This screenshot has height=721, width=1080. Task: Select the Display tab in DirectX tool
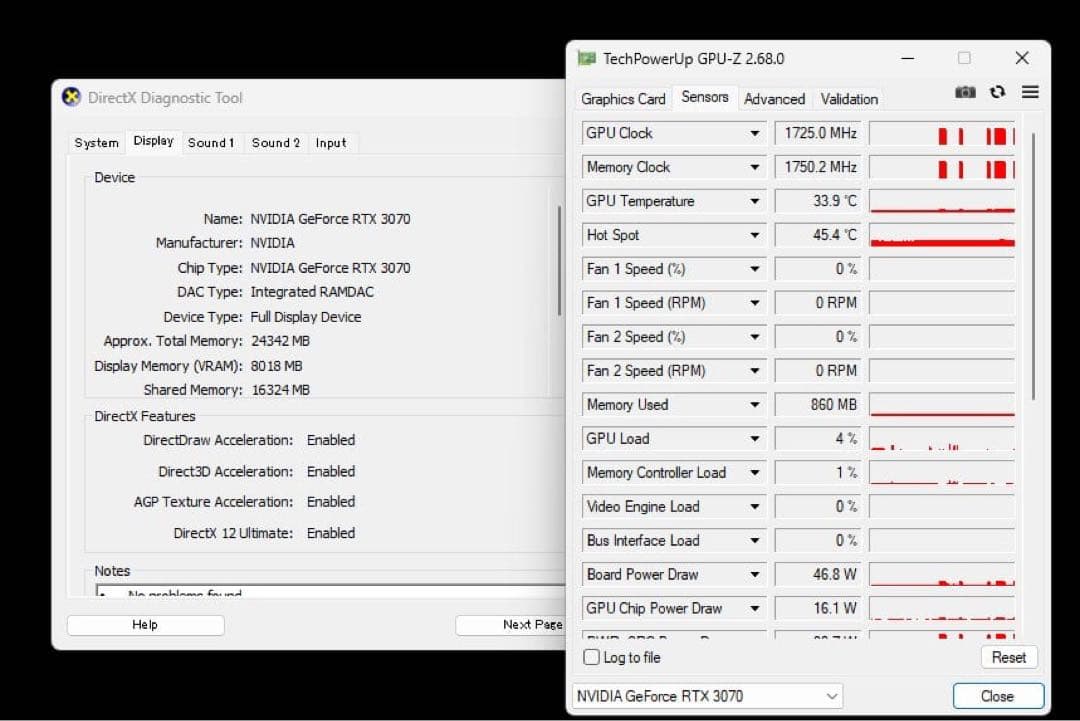pyautogui.click(x=154, y=140)
